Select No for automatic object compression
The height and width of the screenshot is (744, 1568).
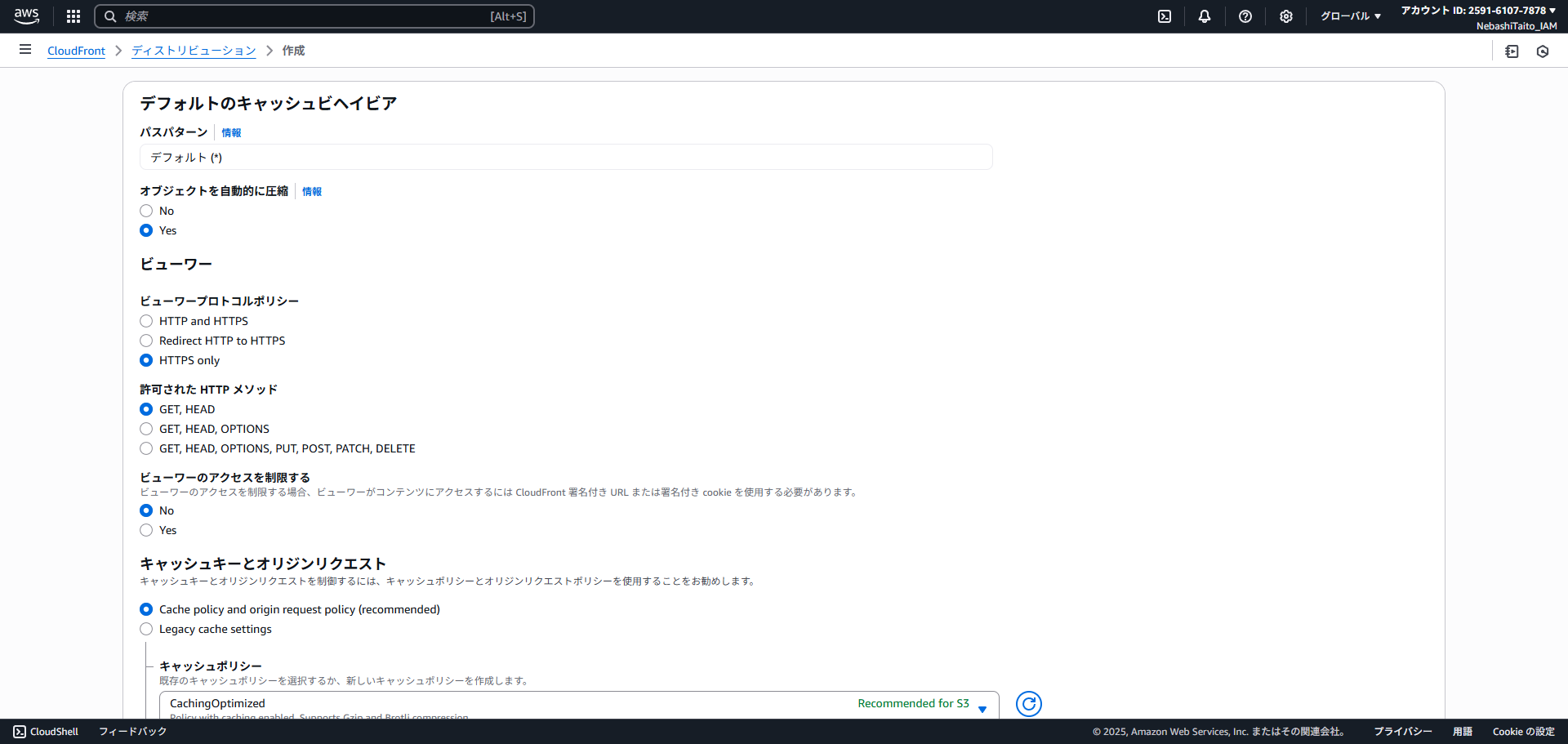coord(147,211)
